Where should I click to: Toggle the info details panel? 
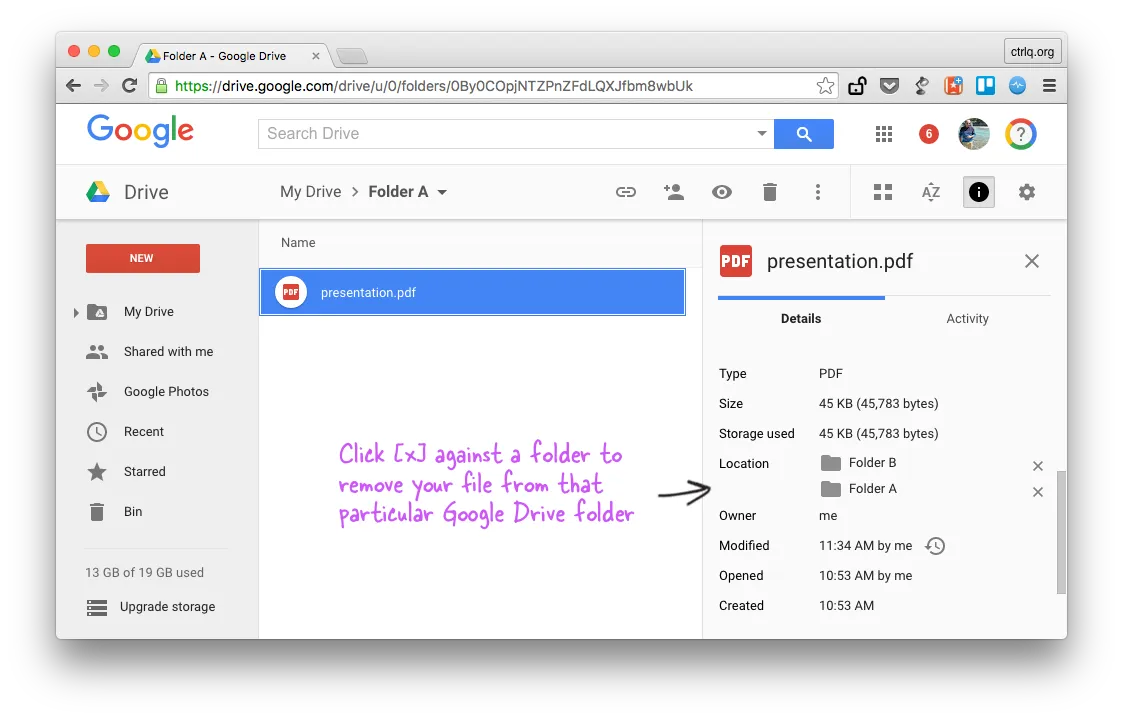click(x=978, y=191)
